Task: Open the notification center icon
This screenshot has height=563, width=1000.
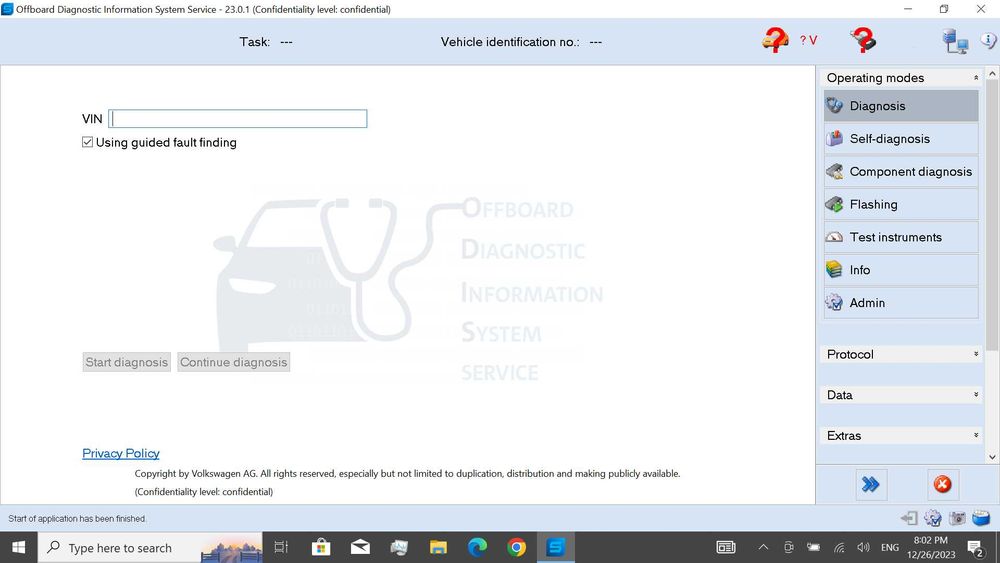Action: pos(975,547)
